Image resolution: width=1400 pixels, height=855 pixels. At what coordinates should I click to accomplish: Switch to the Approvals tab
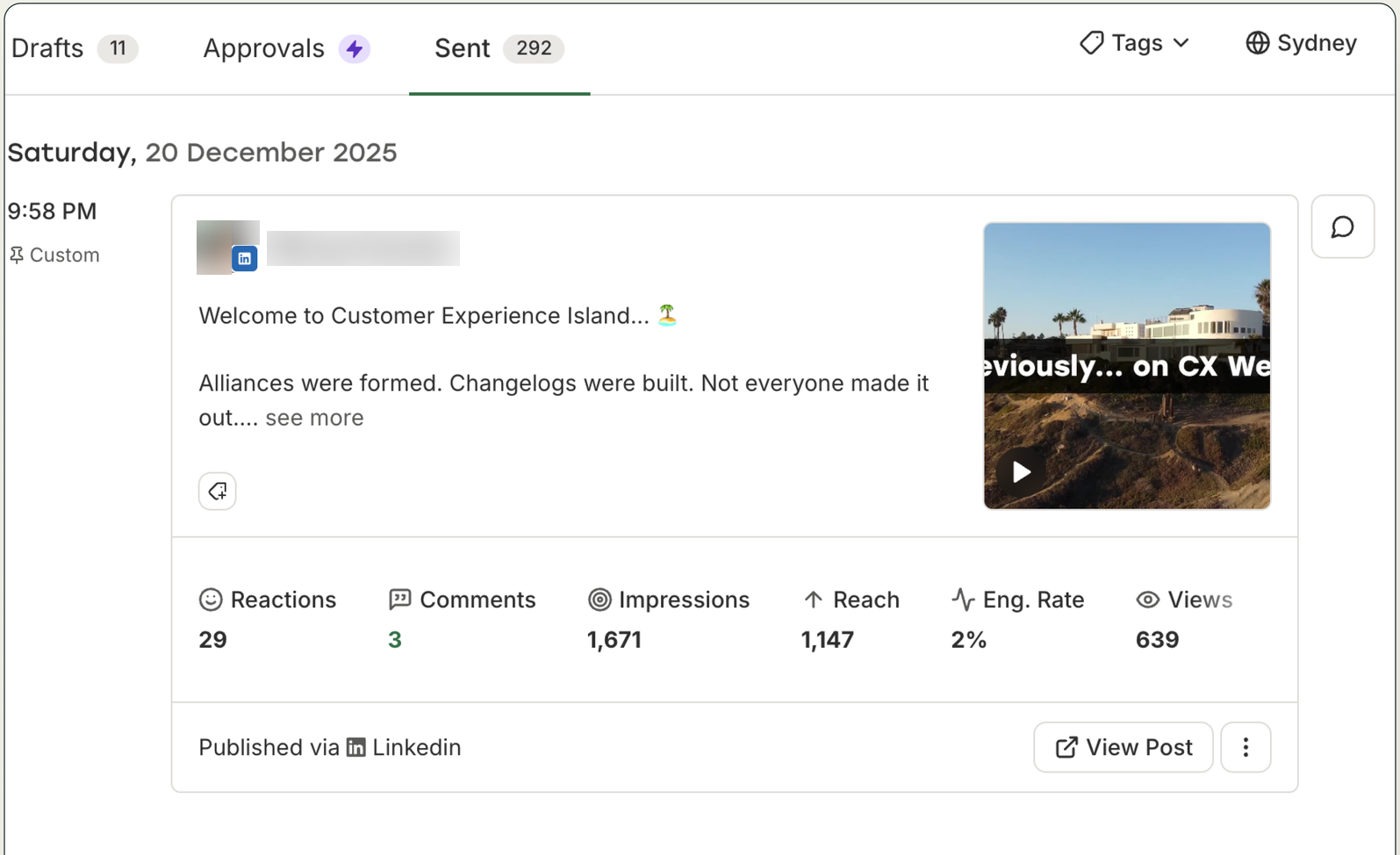coord(286,48)
